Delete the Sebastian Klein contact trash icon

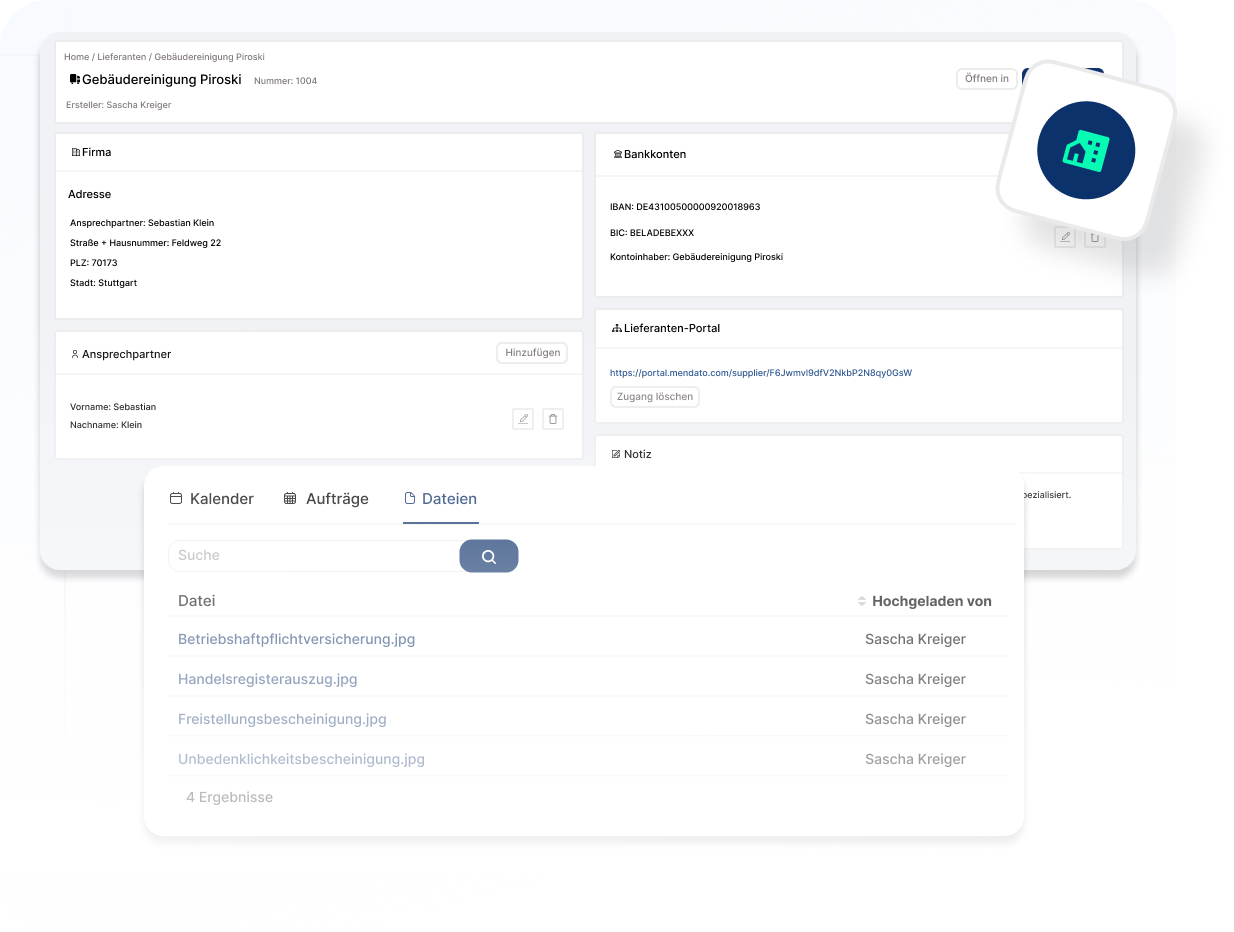coord(553,419)
